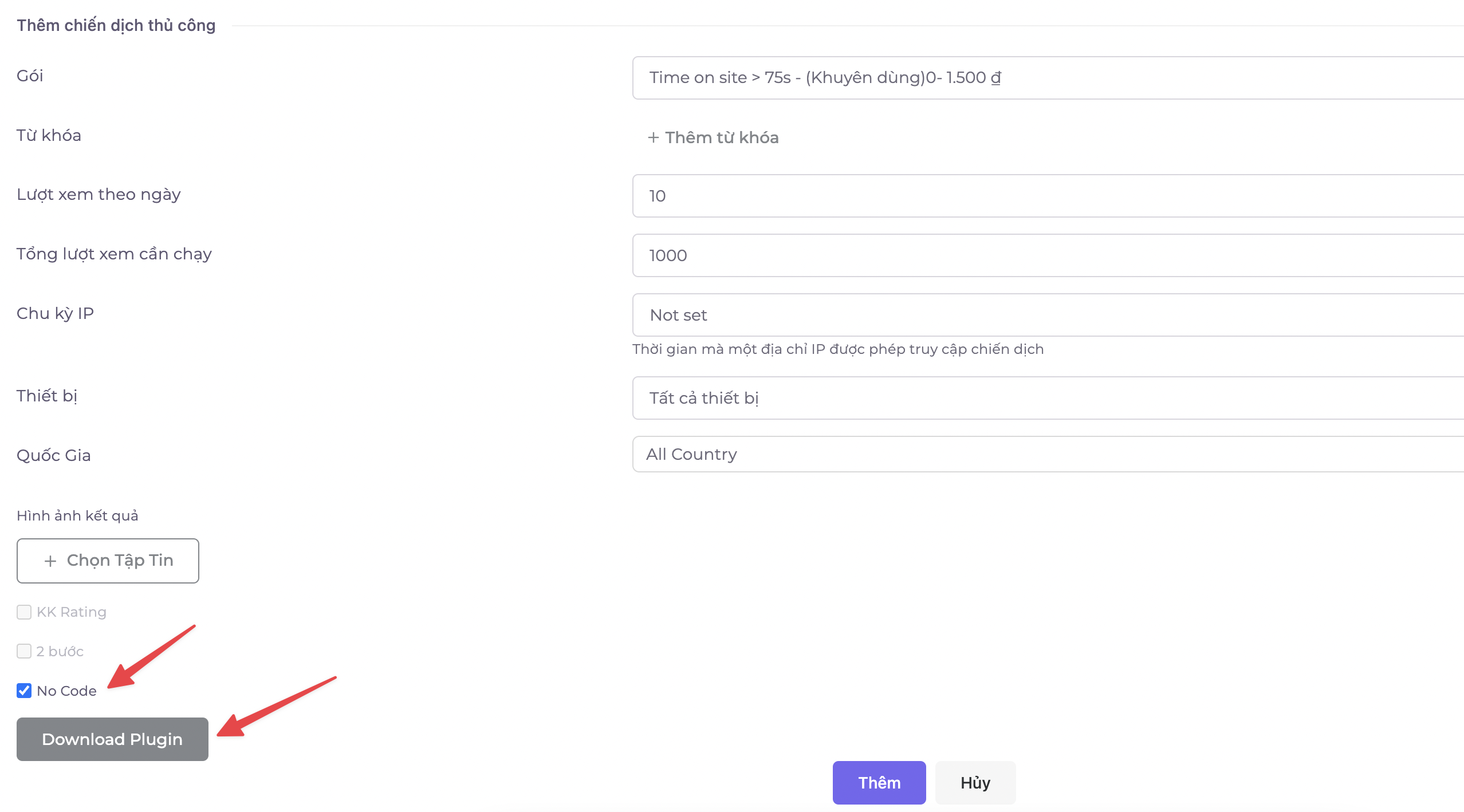Screen dimensions: 1464x812
Task: Open the Quốc Gia All Country selector
Action: tap(1048, 454)
